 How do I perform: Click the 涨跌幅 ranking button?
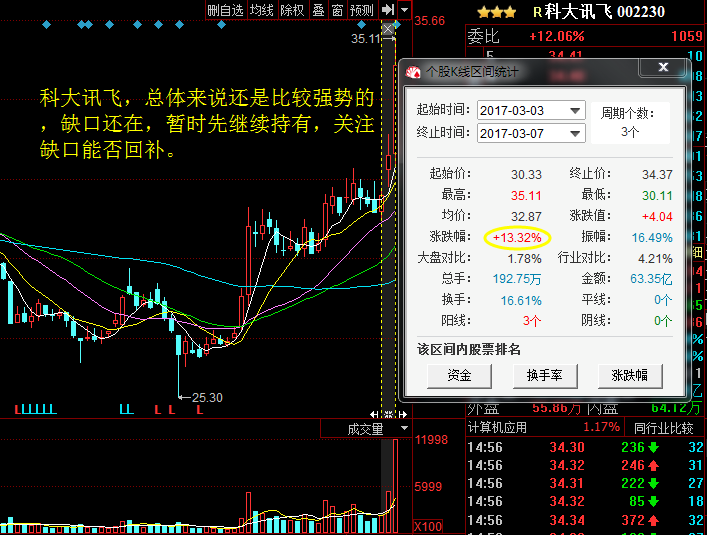point(630,375)
